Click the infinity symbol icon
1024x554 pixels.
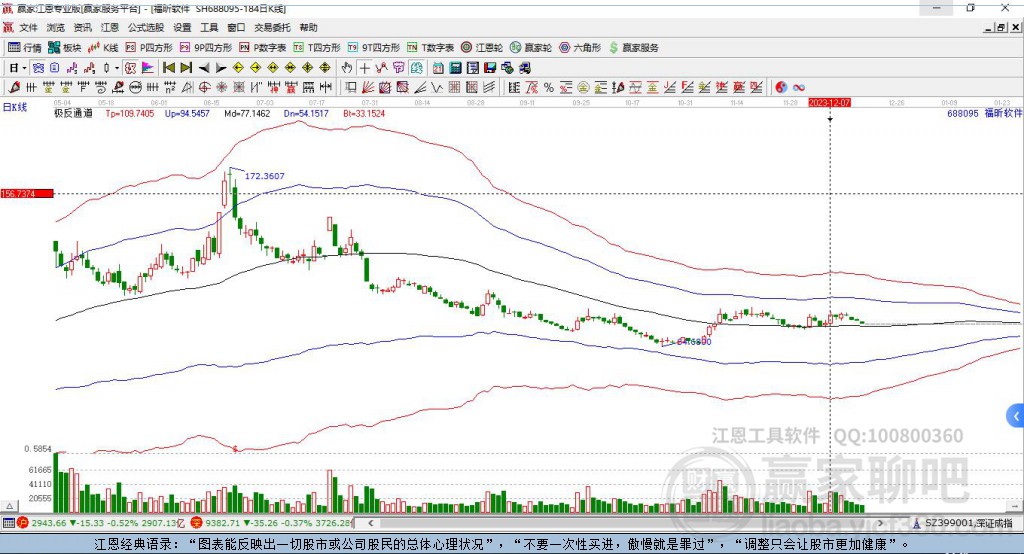(x=799, y=88)
